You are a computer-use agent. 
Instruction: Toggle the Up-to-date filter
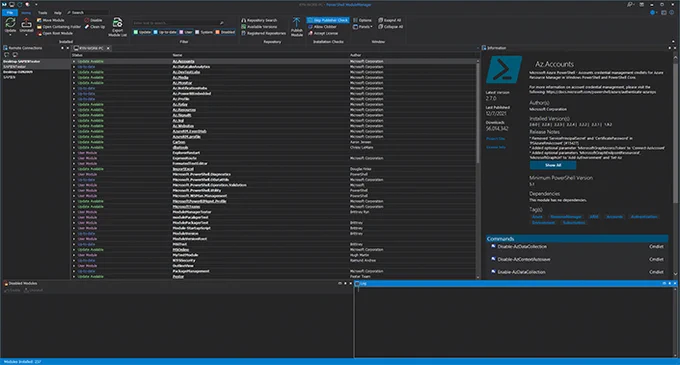[165, 32]
